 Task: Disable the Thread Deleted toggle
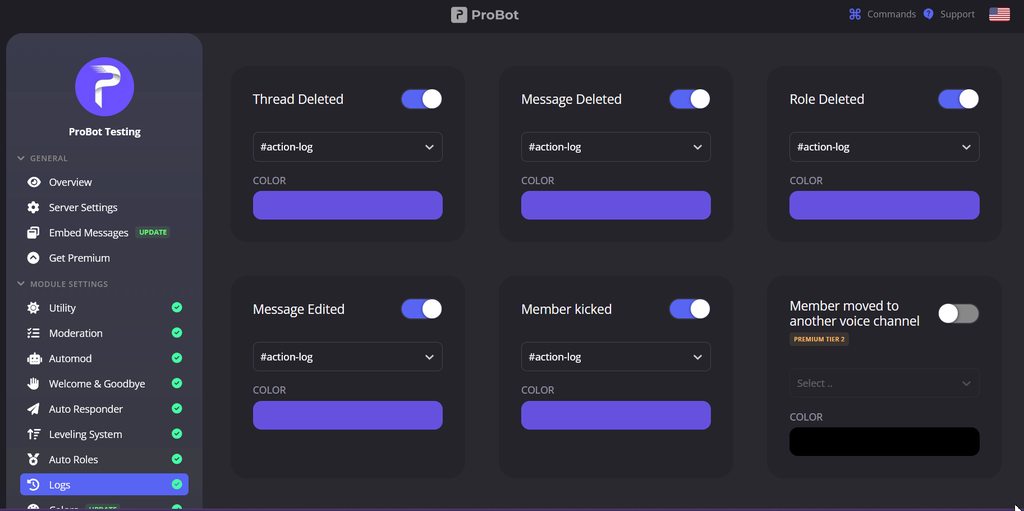pos(421,99)
